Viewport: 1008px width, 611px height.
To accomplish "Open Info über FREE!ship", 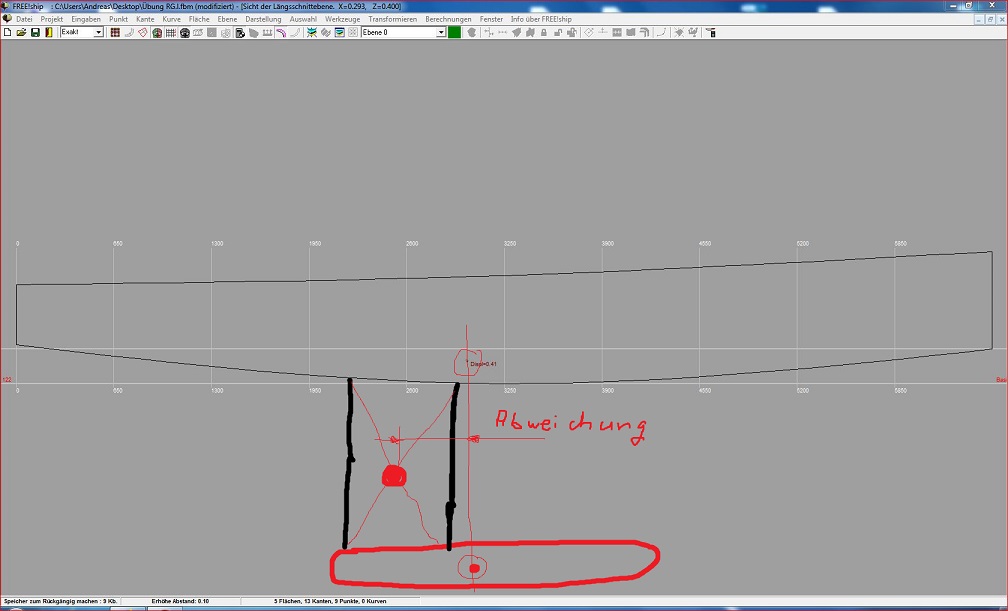I will [x=541, y=19].
